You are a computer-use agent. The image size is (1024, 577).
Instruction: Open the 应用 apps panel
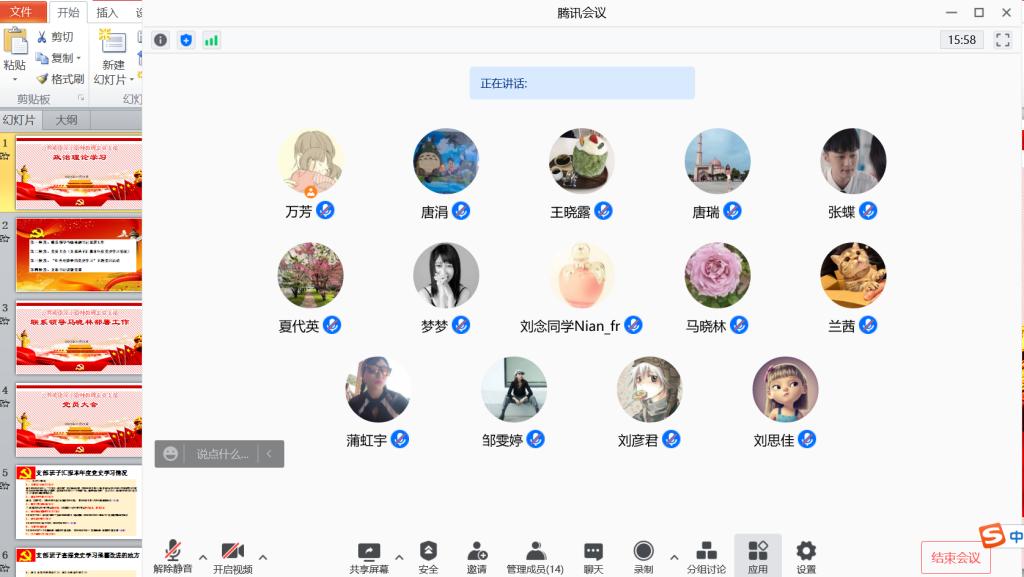pyautogui.click(x=758, y=557)
